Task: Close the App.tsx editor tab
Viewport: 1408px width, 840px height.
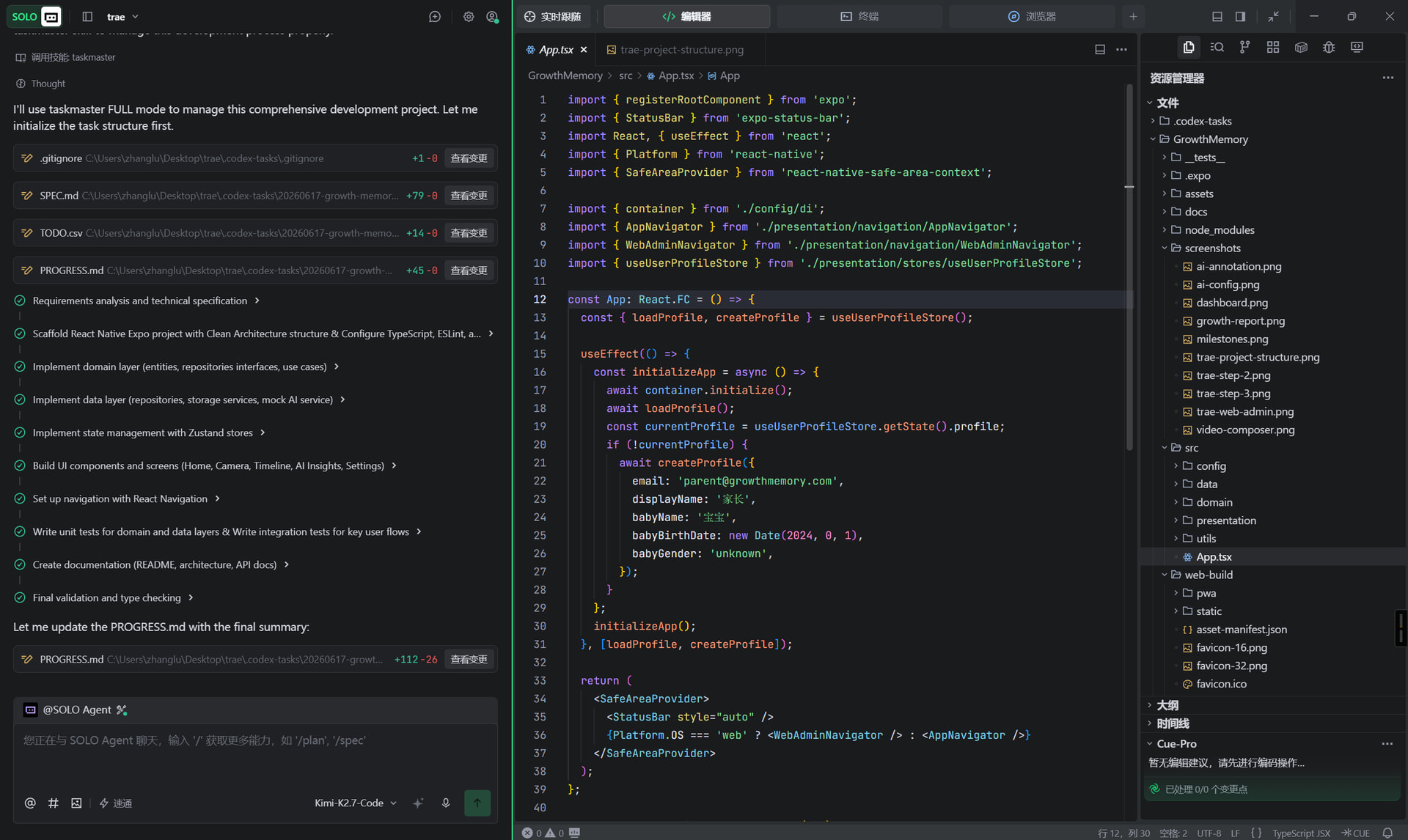Action: click(x=584, y=49)
